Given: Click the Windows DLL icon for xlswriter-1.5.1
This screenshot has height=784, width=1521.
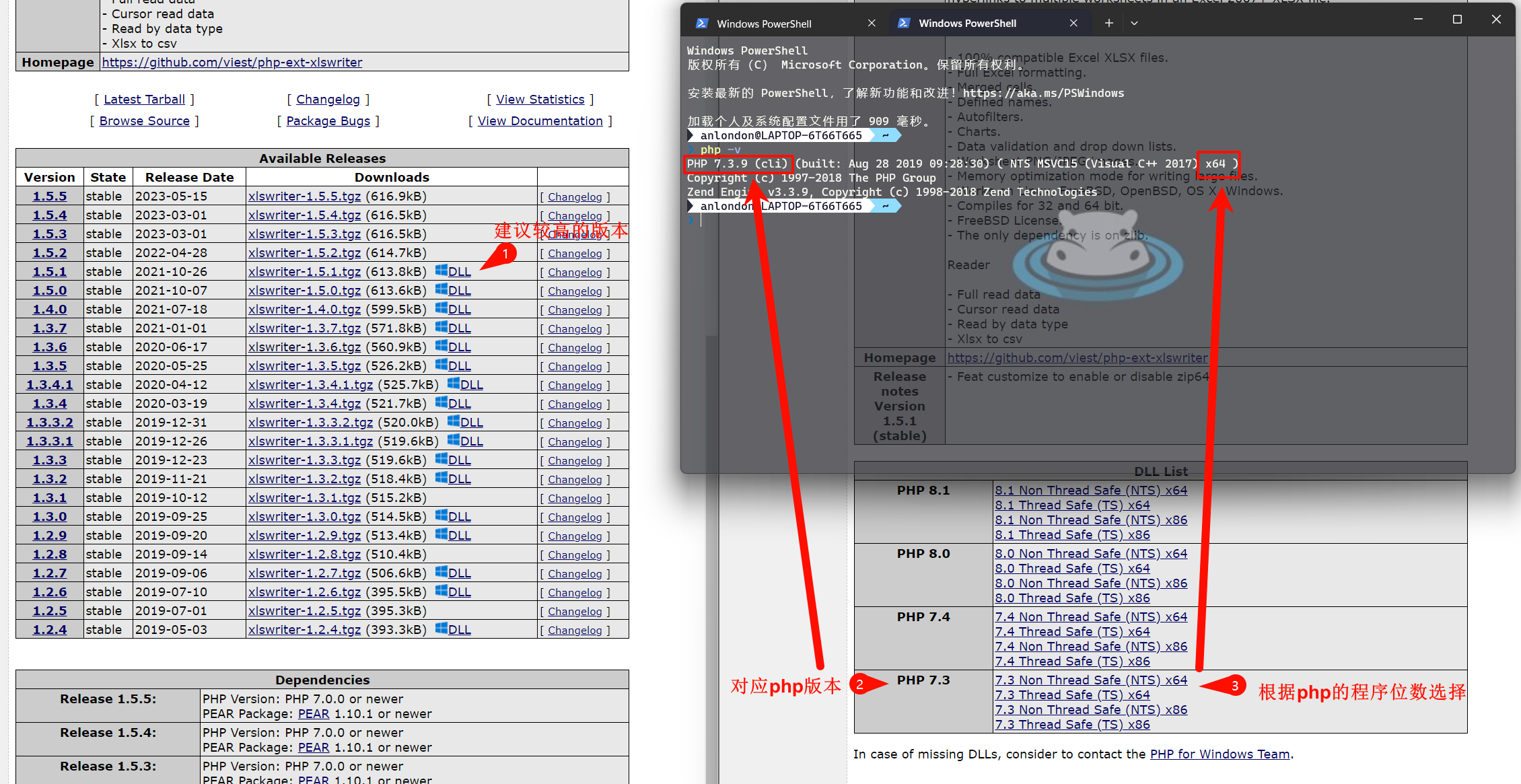Looking at the screenshot, I should tap(441, 271).
